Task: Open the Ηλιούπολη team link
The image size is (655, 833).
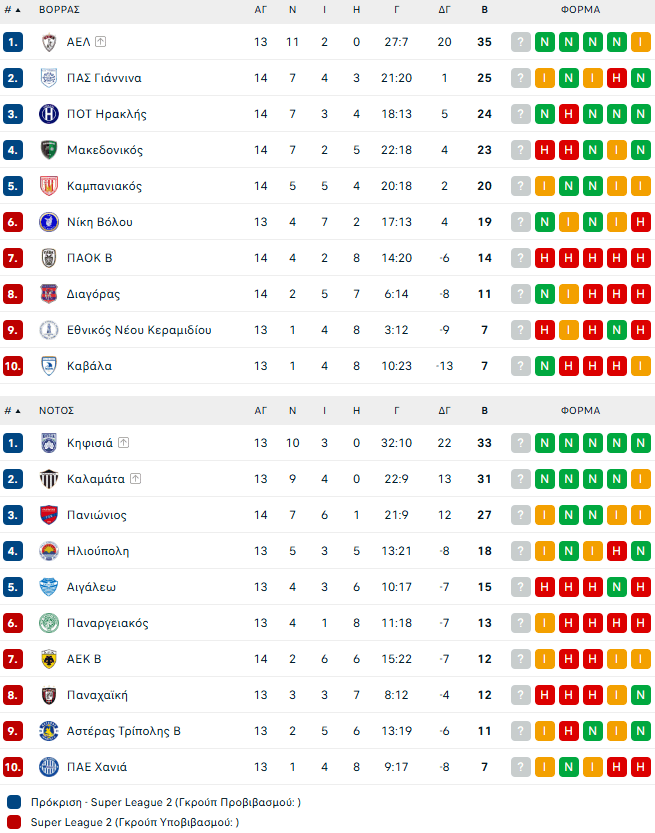Action: [x=98, y=551]
